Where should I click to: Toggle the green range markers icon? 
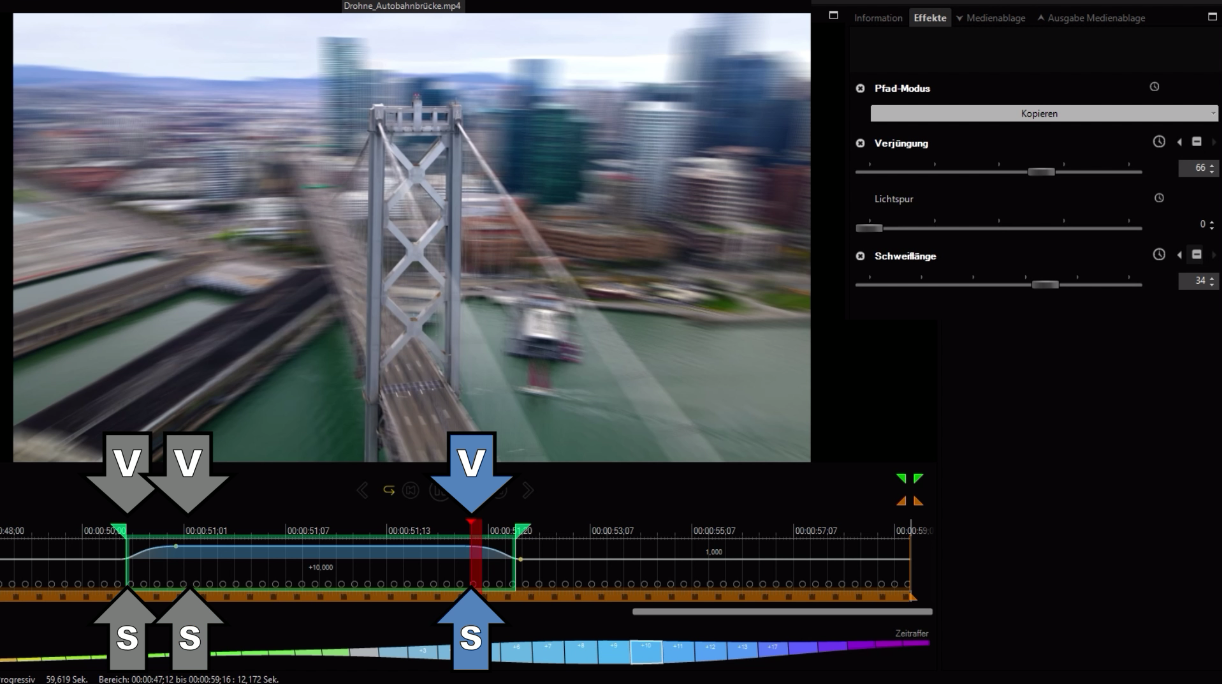(910, 480)
